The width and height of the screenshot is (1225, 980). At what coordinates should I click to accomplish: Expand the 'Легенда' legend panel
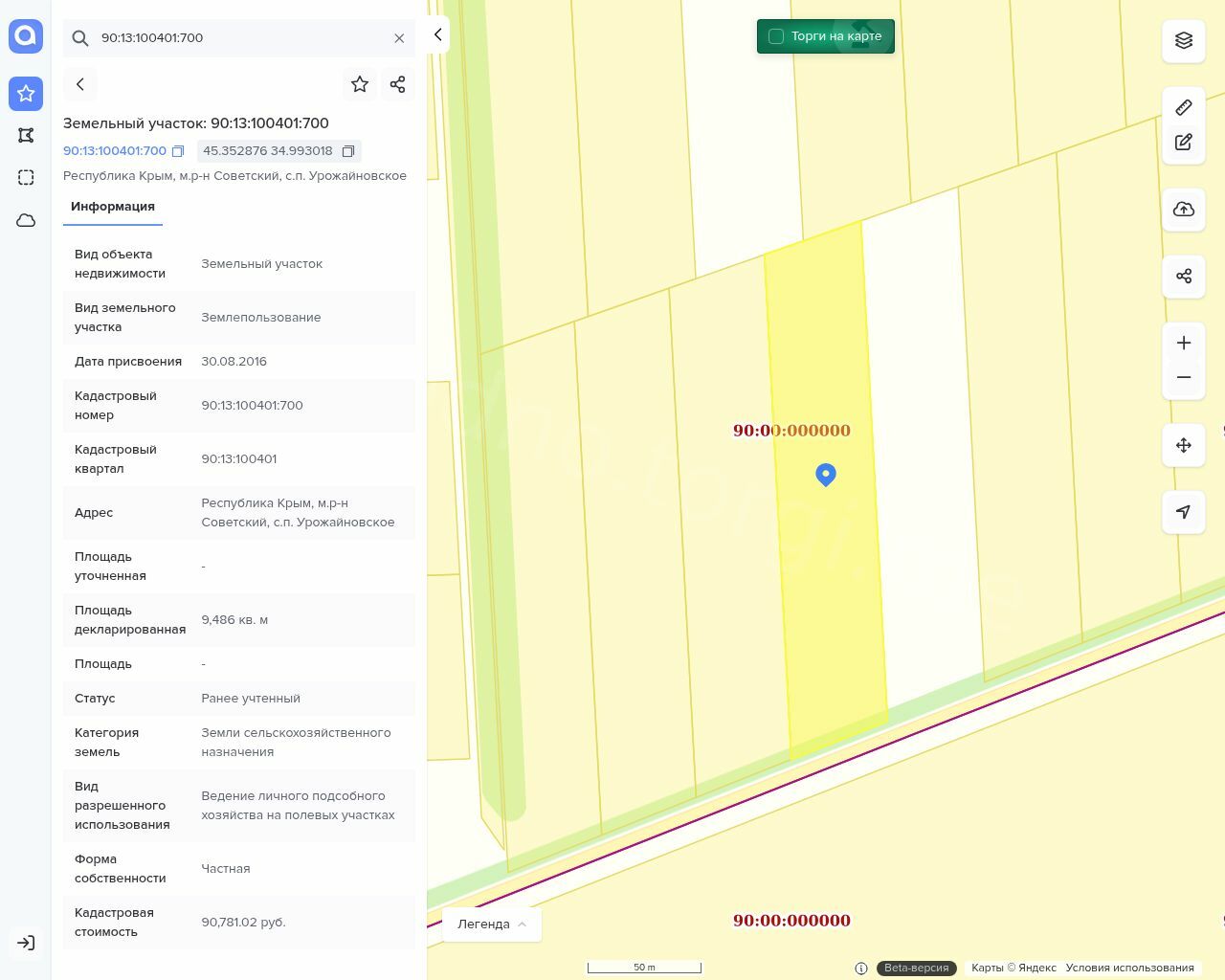click(x=491, y=924)
